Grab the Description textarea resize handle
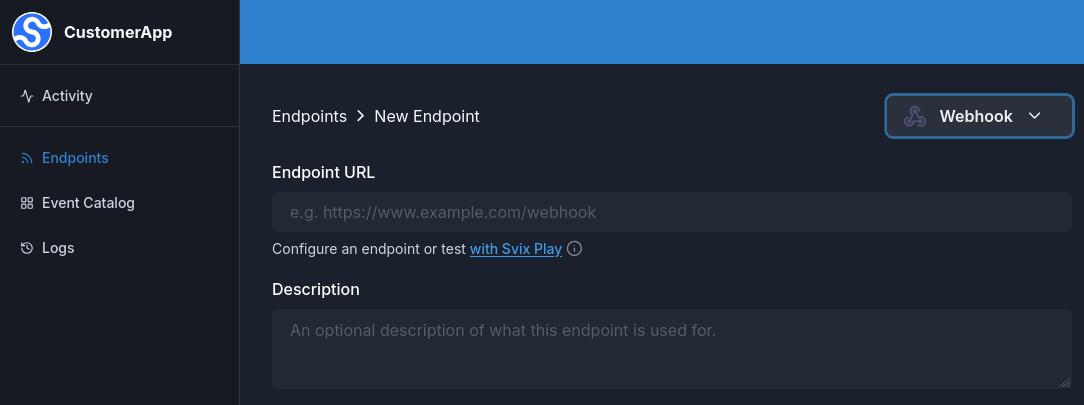Screen dimensions: 1084x405 (x=1066, y=382)
